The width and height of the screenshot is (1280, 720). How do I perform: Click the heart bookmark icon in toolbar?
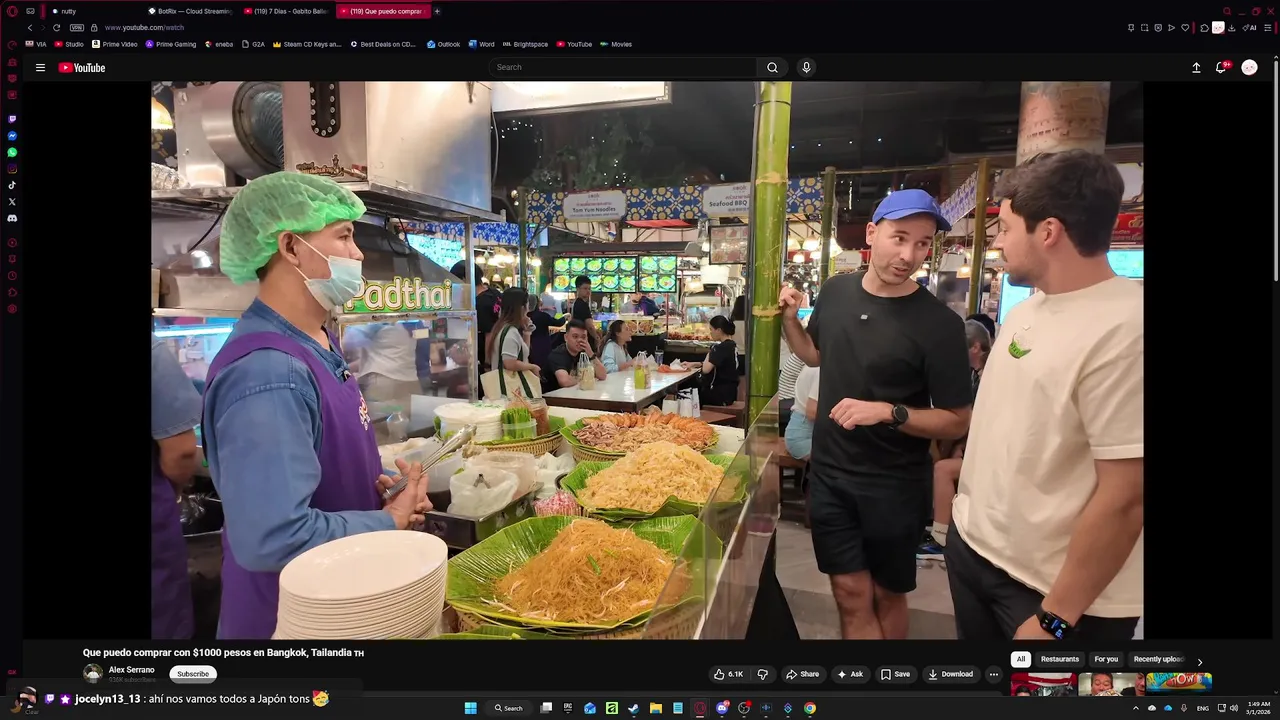tap(1185, 28)
